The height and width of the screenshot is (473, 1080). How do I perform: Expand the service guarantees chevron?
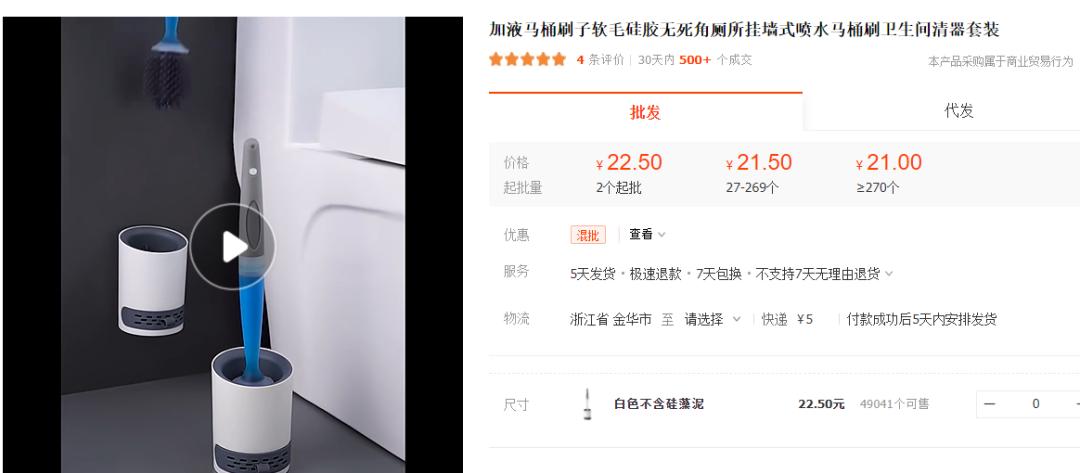point(889,274)
